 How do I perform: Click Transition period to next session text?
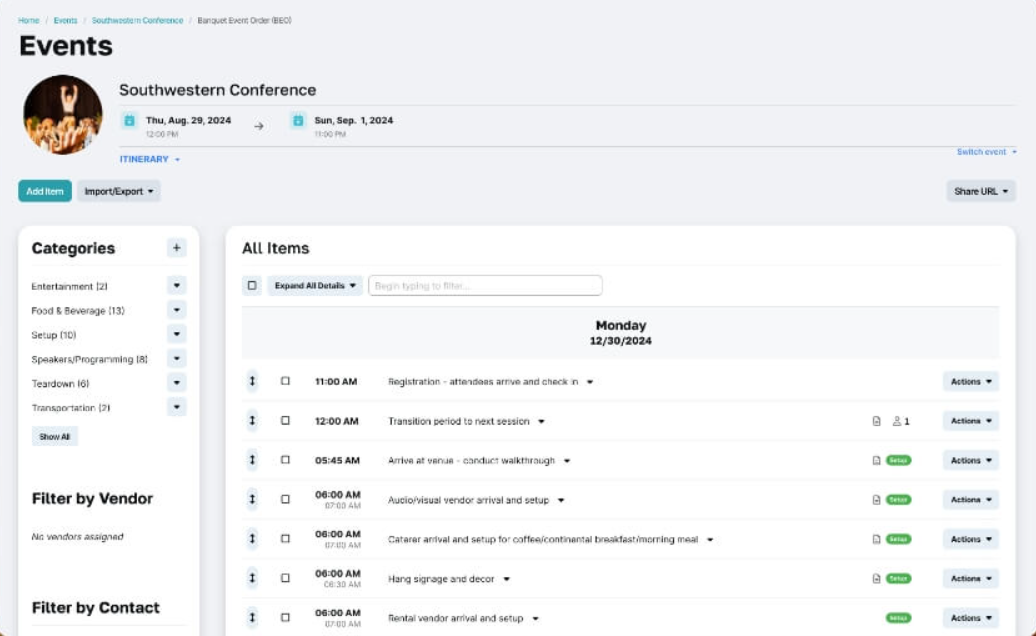coord(459,421)
